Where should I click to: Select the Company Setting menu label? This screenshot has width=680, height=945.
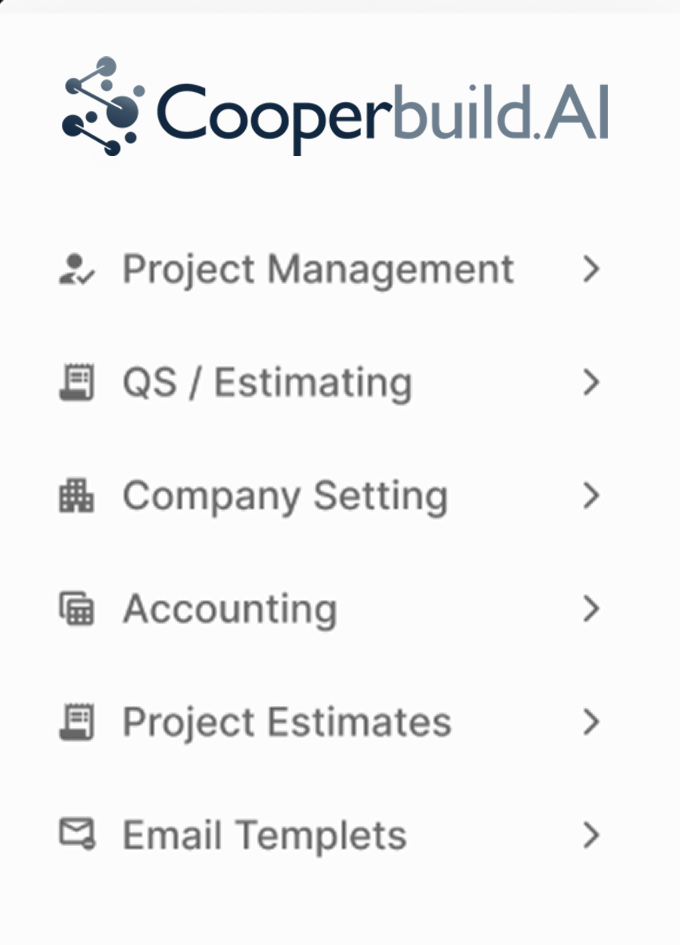[285, 496]
